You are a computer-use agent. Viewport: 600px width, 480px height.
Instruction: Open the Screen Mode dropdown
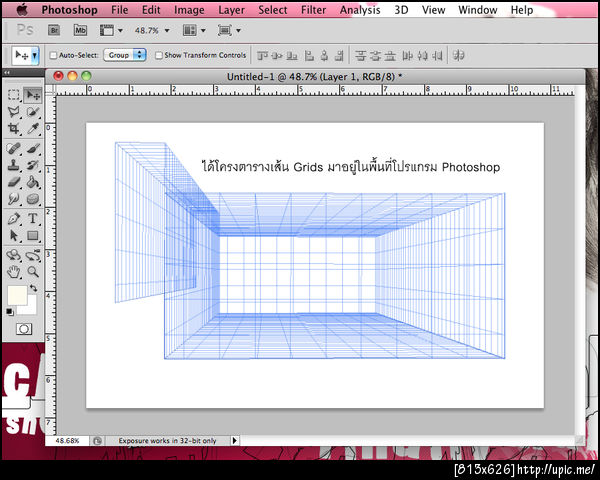pyautogui.click(x=229, y=30)
